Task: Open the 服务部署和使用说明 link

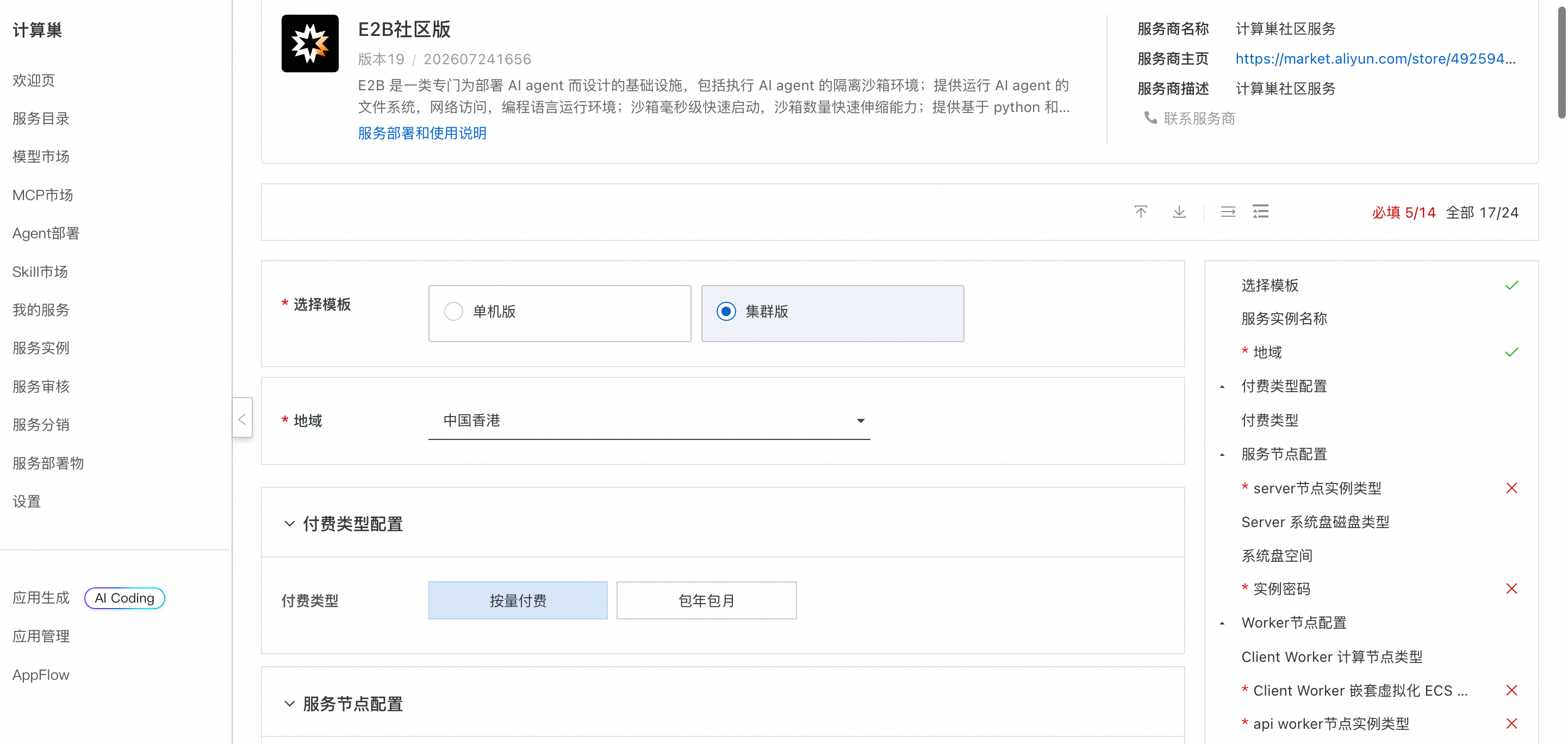Action: point(422,133)
